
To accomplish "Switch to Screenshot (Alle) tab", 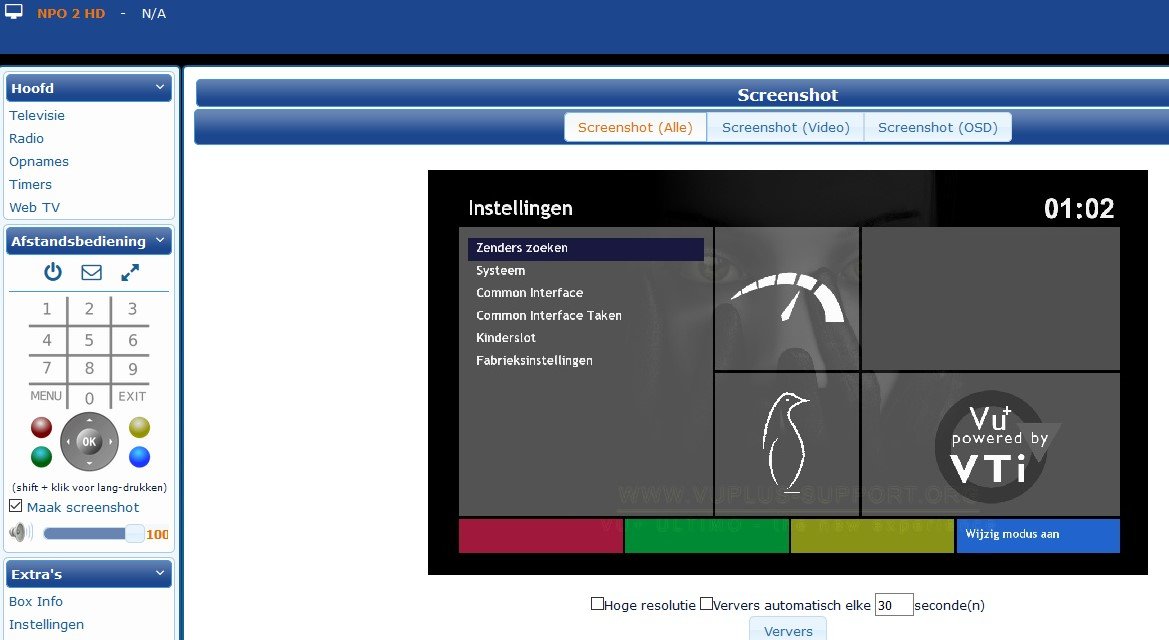I will [635, 128].
